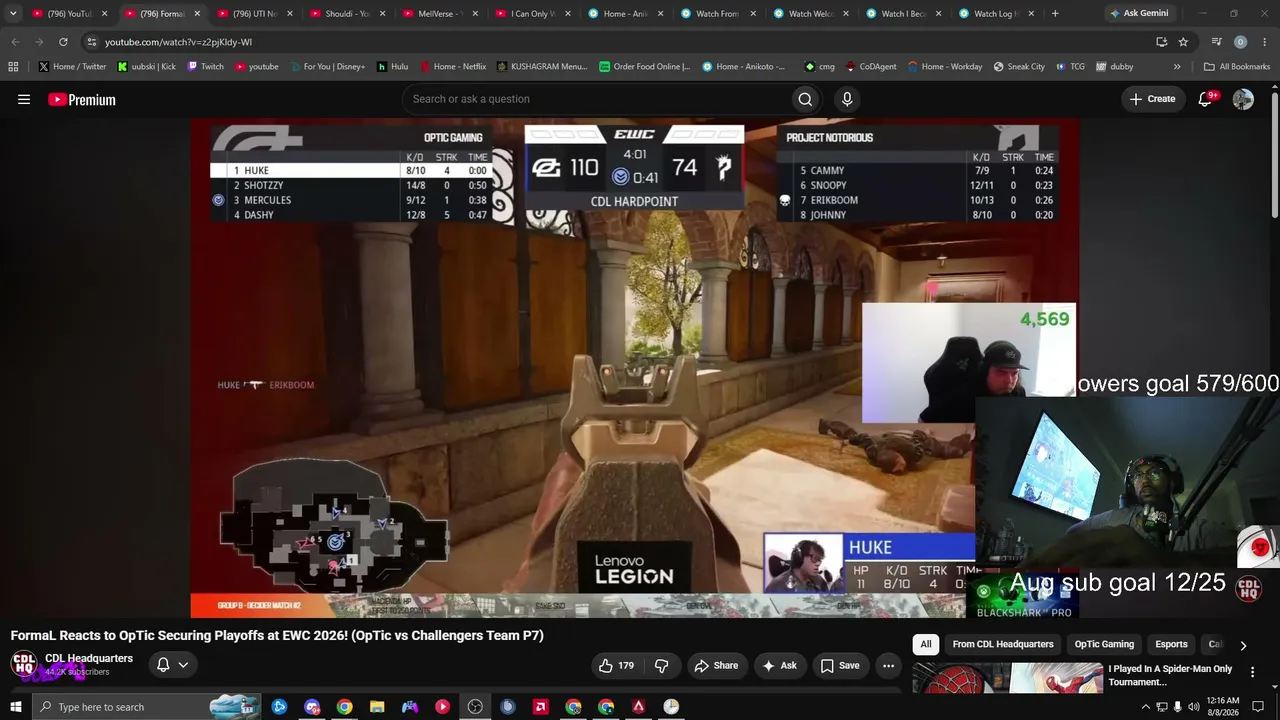Screen dimensions: 1280x720
Task: Like the video with 179 likes
Action: pos(616,665)
